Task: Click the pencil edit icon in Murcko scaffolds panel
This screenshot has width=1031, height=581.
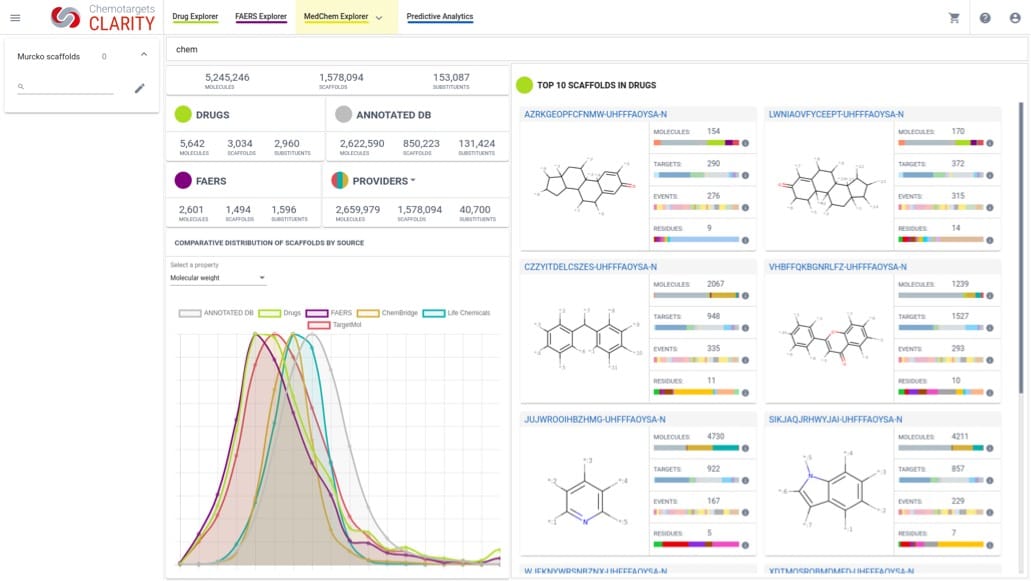Action: 140,88
